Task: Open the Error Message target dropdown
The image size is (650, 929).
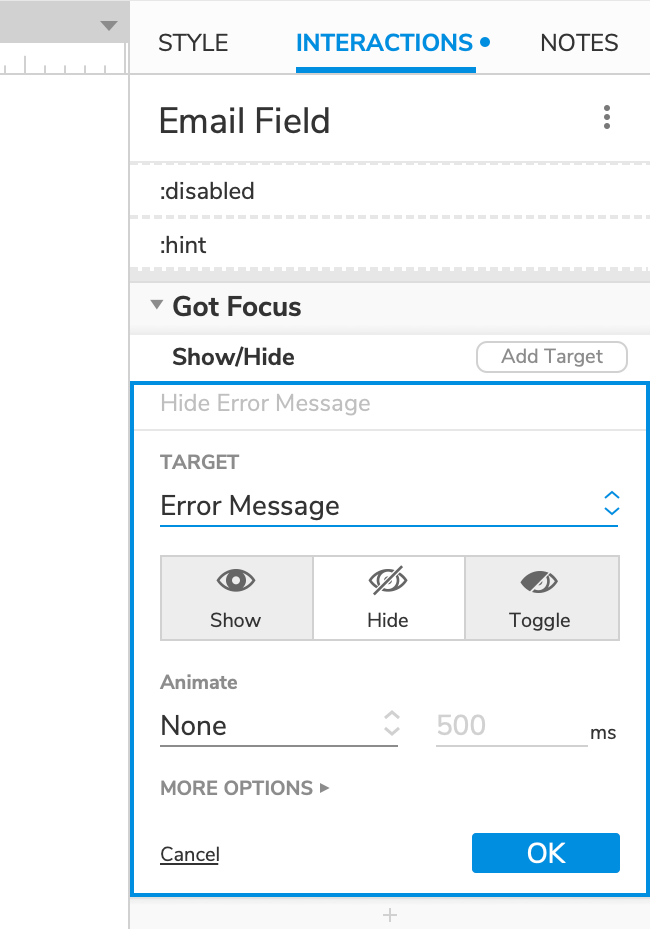Action: point(389,506)
